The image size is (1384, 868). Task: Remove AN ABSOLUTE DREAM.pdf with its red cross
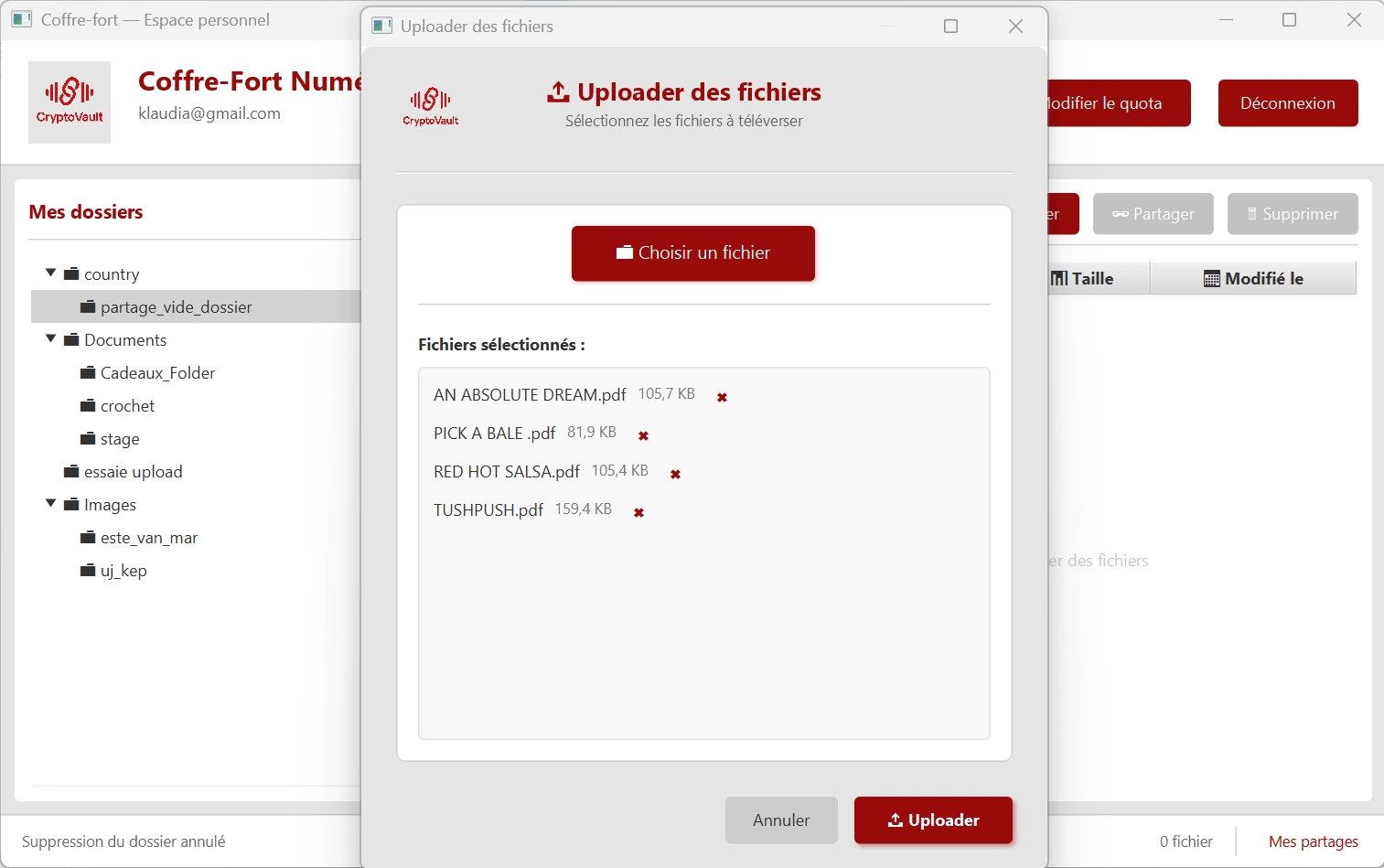pyautogui.click(x=722, y=397)
